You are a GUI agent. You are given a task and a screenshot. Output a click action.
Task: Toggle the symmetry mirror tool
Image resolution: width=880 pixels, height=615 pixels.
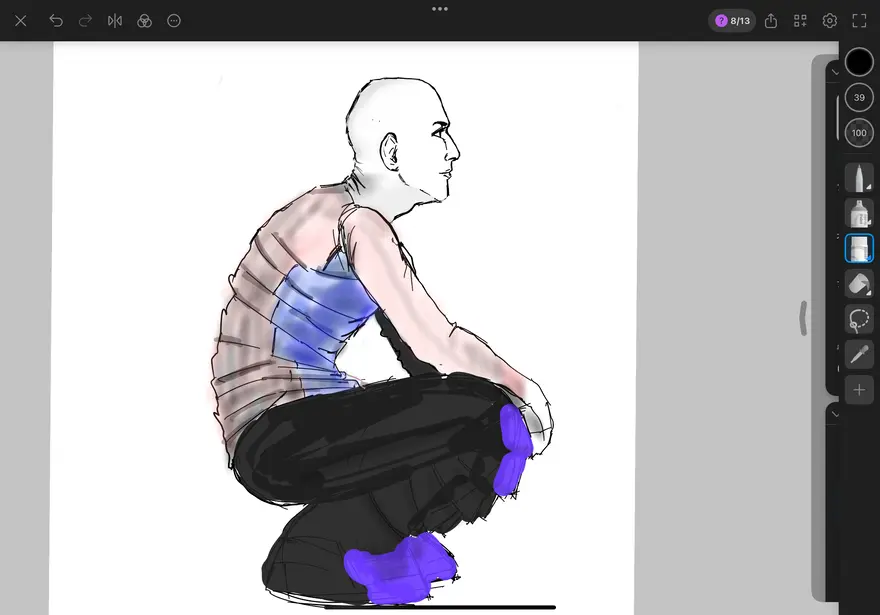coord(115,21)
